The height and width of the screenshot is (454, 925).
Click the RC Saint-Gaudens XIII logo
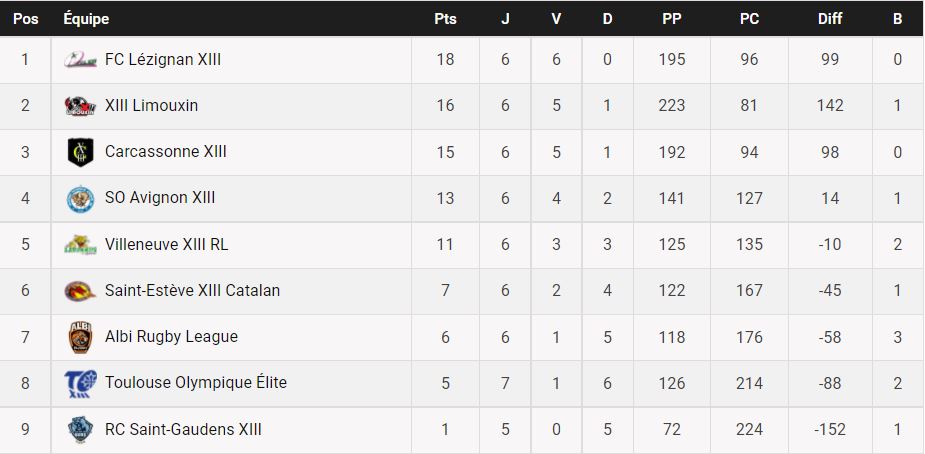click(x=80, y=429)
